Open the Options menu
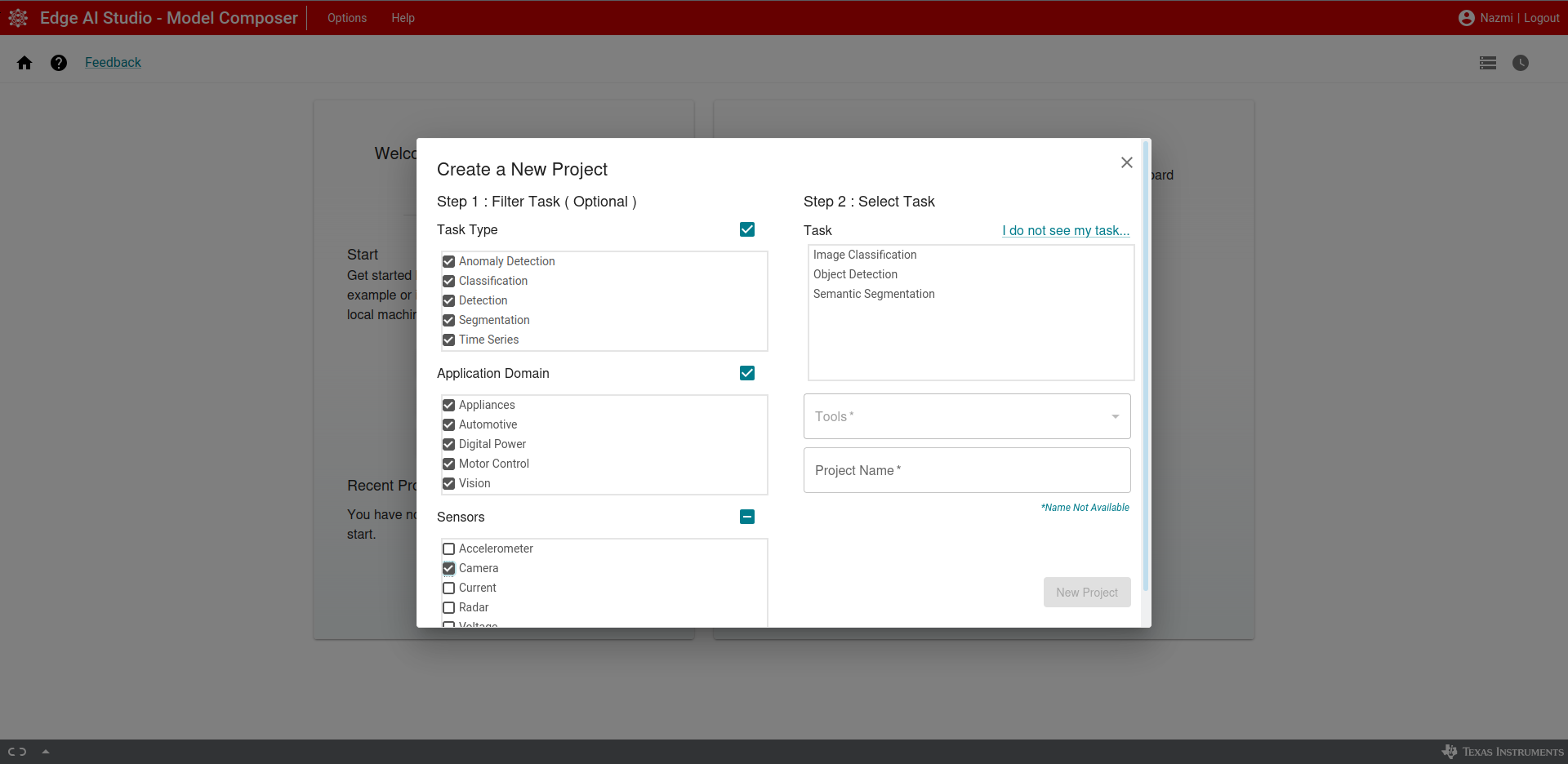 click(x=347, y=18)
